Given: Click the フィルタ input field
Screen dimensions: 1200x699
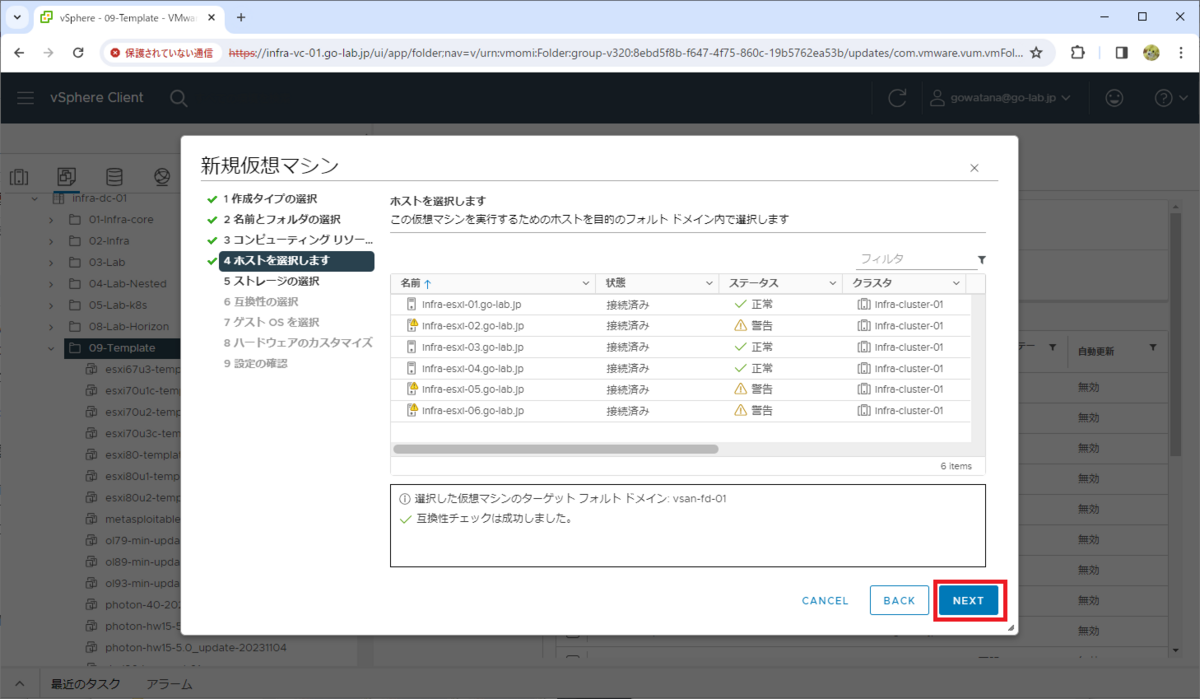Looking at the screenshot, I should 916,259.
